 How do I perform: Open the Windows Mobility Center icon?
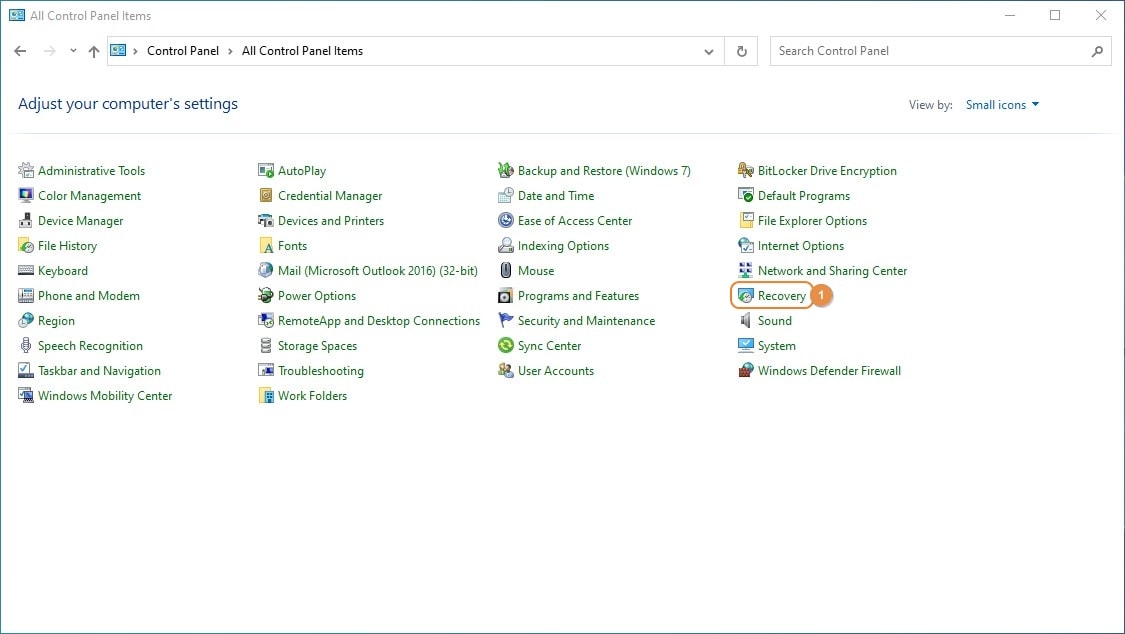[26, 396]
